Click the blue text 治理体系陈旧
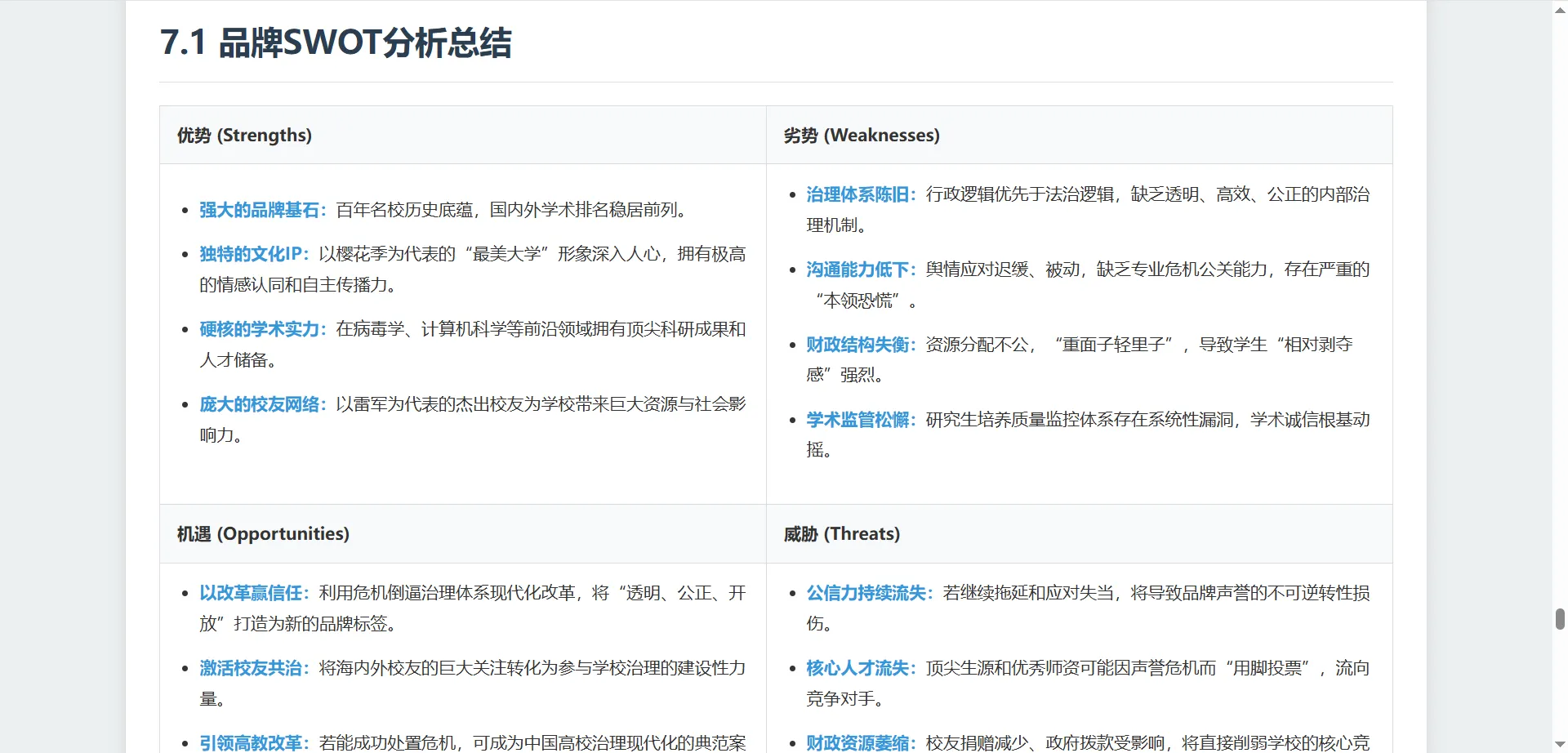Image resolution: width=1568 pixels, height=753 pixels. [857, 195]
